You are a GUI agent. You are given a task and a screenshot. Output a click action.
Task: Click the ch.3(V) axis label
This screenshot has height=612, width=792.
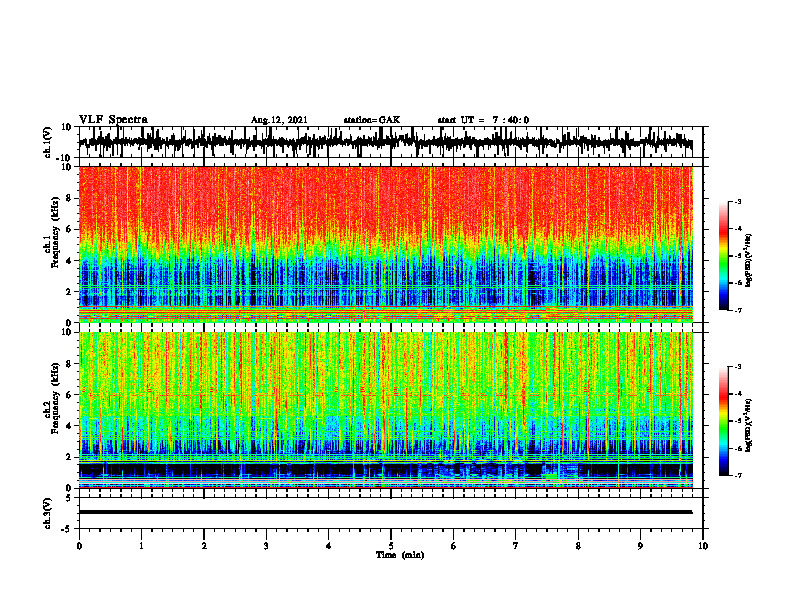point(49,513)
